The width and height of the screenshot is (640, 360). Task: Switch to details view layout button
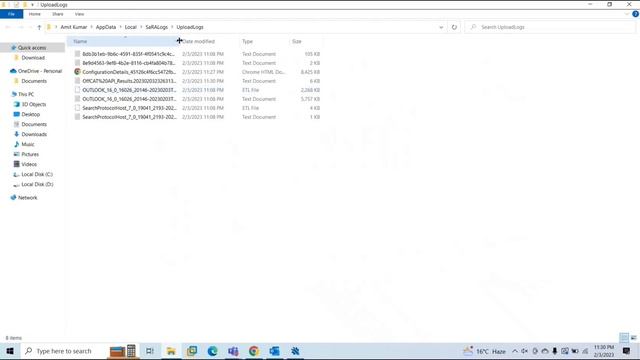click(x=624, y=338)
